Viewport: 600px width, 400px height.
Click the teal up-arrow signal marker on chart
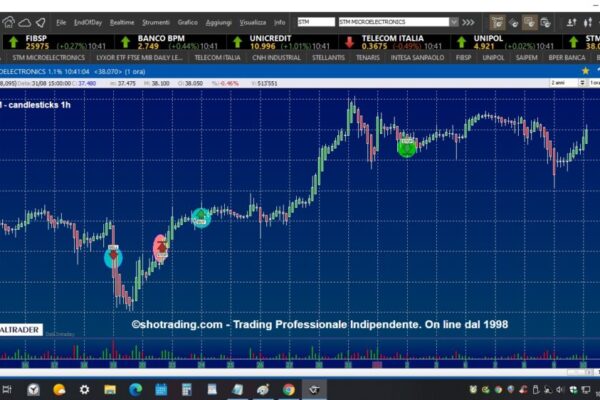pyautogui.click(x=201, y=217)
